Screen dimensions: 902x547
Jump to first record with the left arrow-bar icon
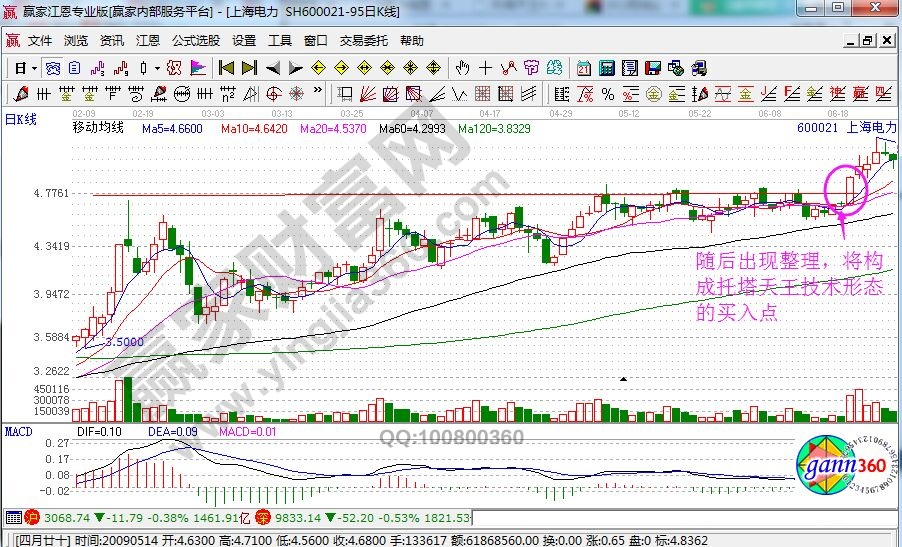coord(226,68)
